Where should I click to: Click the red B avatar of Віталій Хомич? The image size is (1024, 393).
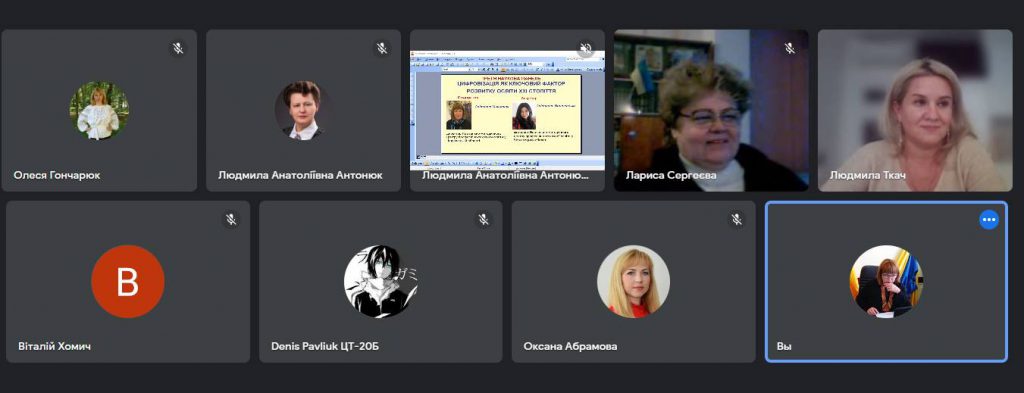coord(128,281)
